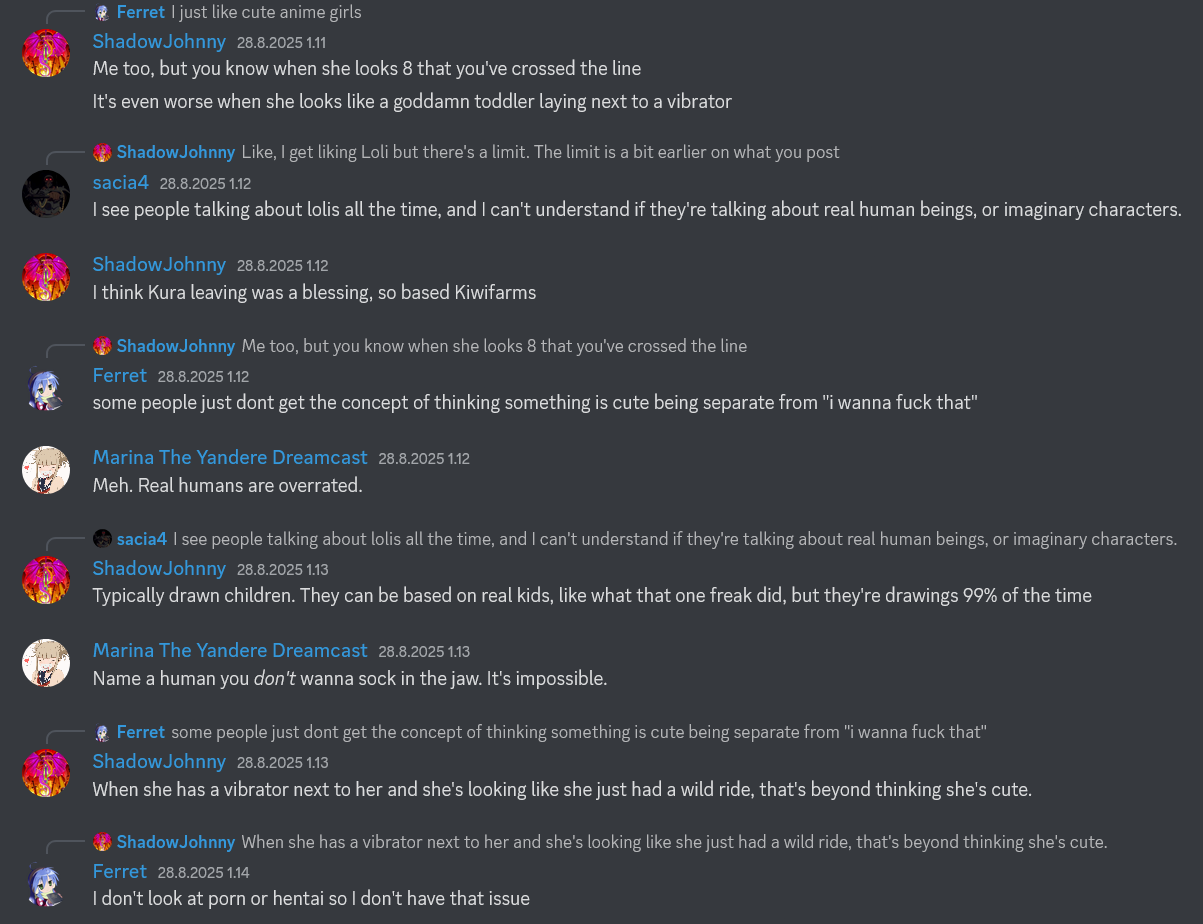
Task: Click ShadowJohnny's name above the Kiwifarms message
Action: (x=159, y=264)
